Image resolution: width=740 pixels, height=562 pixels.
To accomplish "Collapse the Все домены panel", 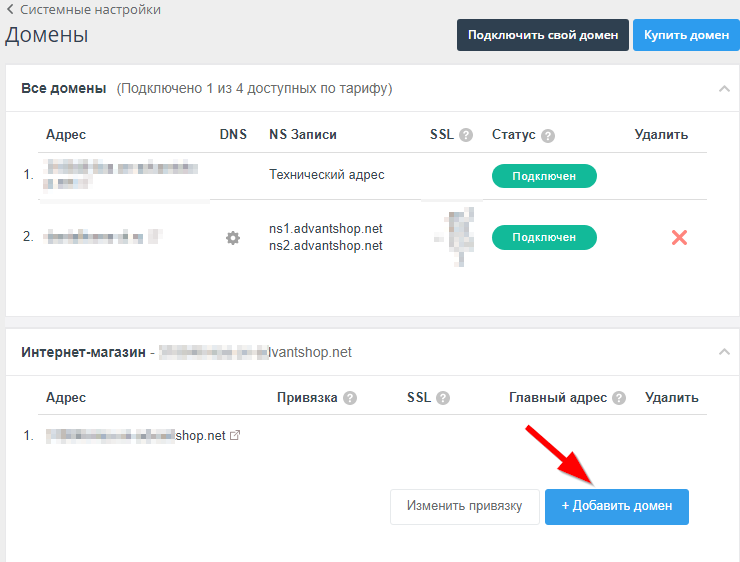I will tap(723, 89).
